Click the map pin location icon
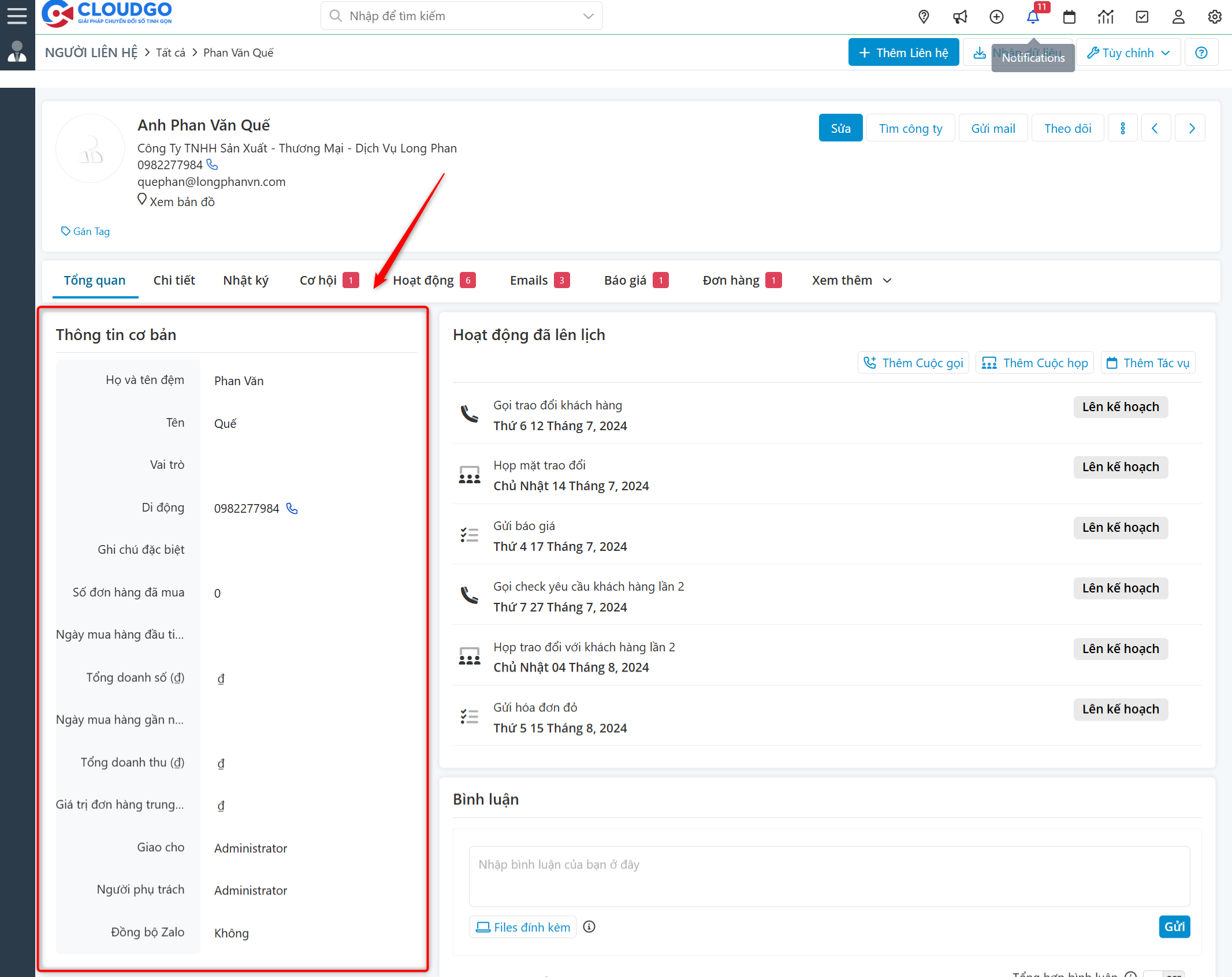This screenshot has width=1232, height=977. (923, 17)
